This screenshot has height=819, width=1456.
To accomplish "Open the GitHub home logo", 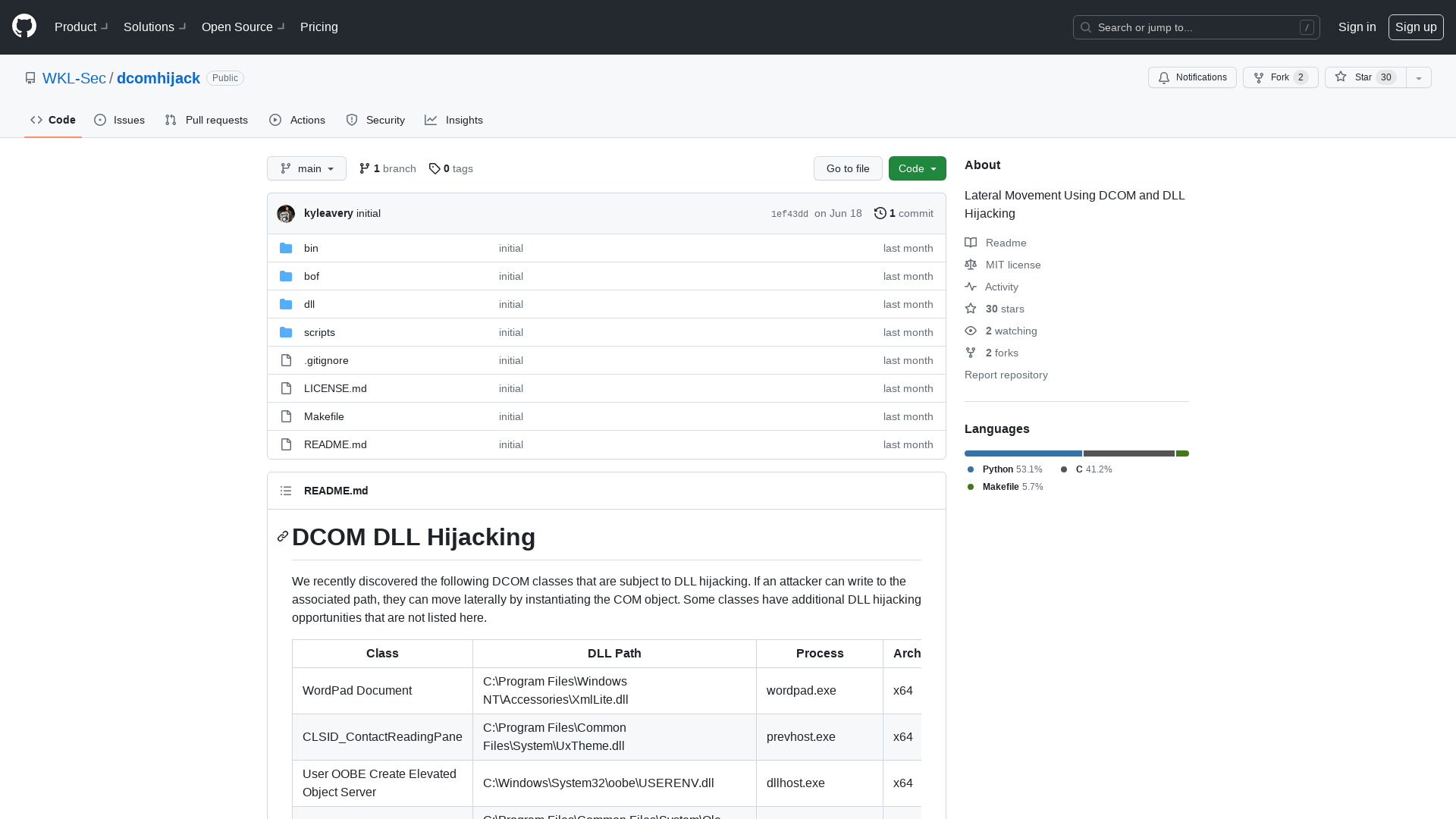I will pyautogui.click(x=24, y=27).
